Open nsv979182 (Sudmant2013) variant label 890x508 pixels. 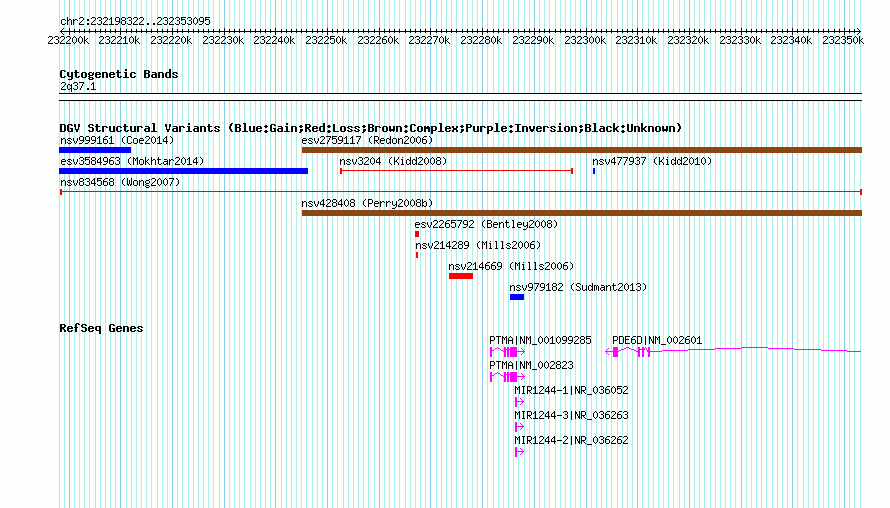[578, 287]
